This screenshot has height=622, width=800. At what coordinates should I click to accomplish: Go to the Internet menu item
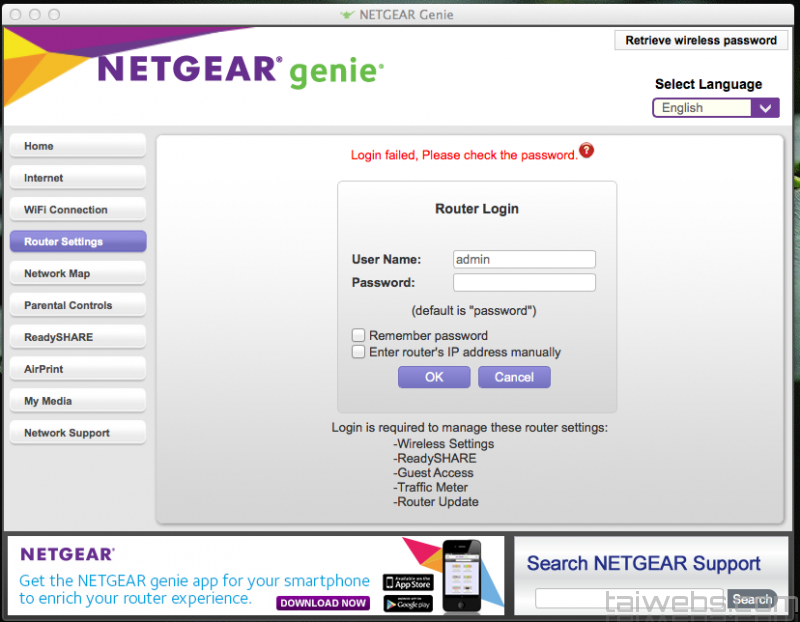click(x=78, y=178)
